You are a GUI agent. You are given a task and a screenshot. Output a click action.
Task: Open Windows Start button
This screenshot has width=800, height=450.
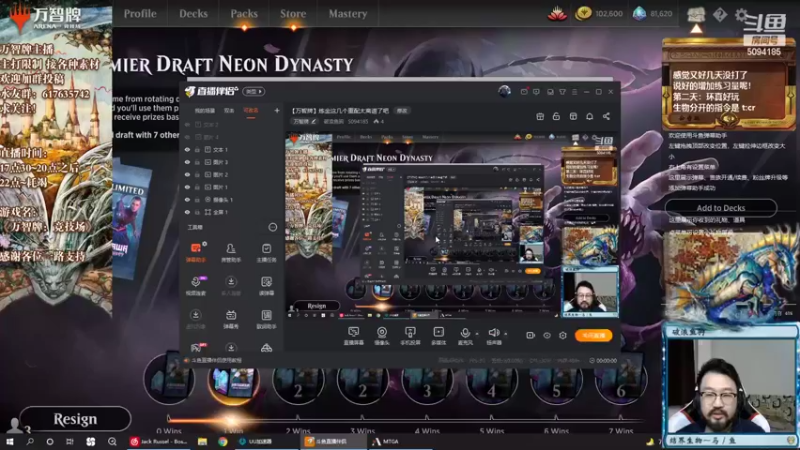coord(10,442)
